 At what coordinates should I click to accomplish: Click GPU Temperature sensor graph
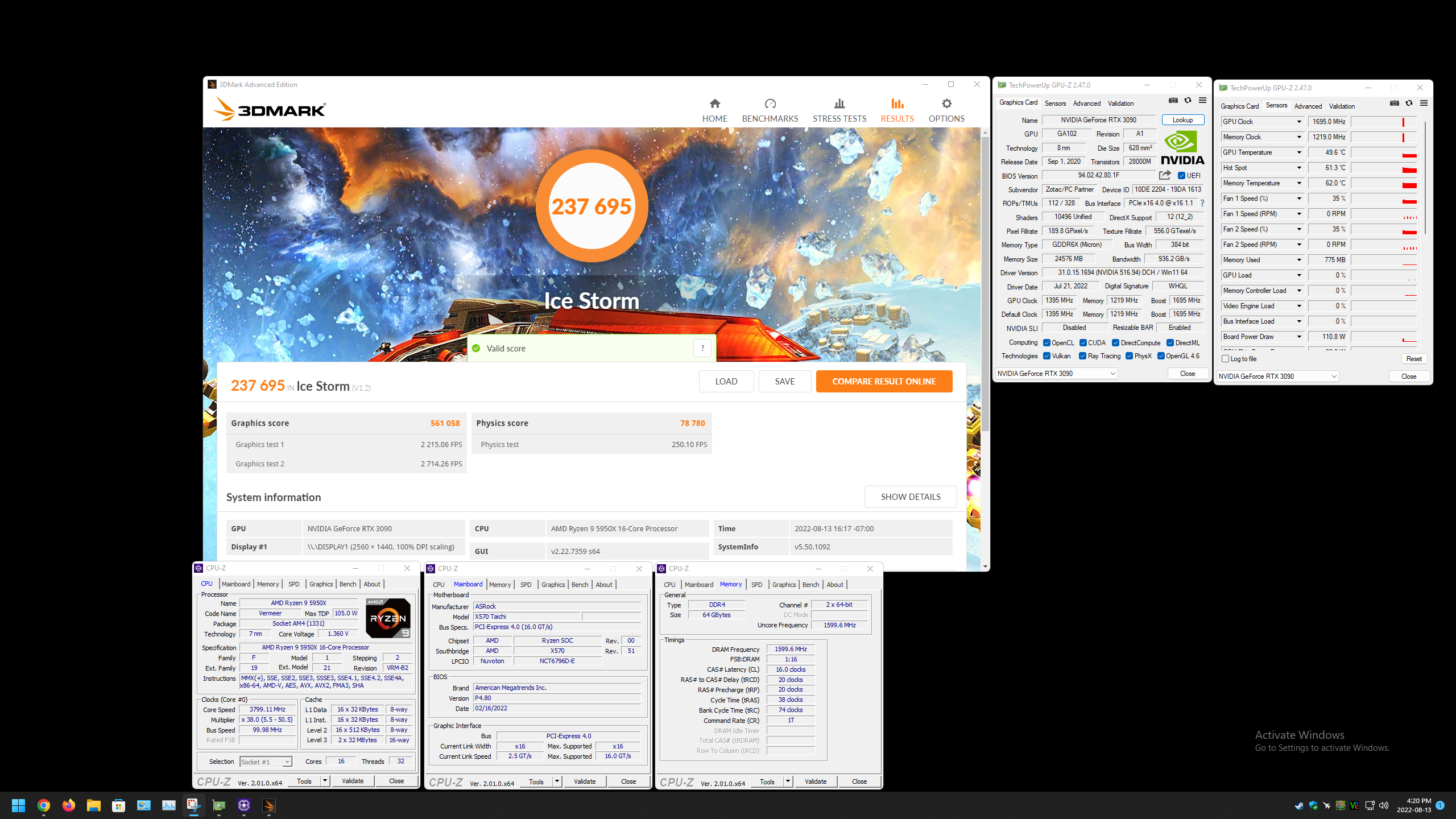click(x=1383, y=152)
